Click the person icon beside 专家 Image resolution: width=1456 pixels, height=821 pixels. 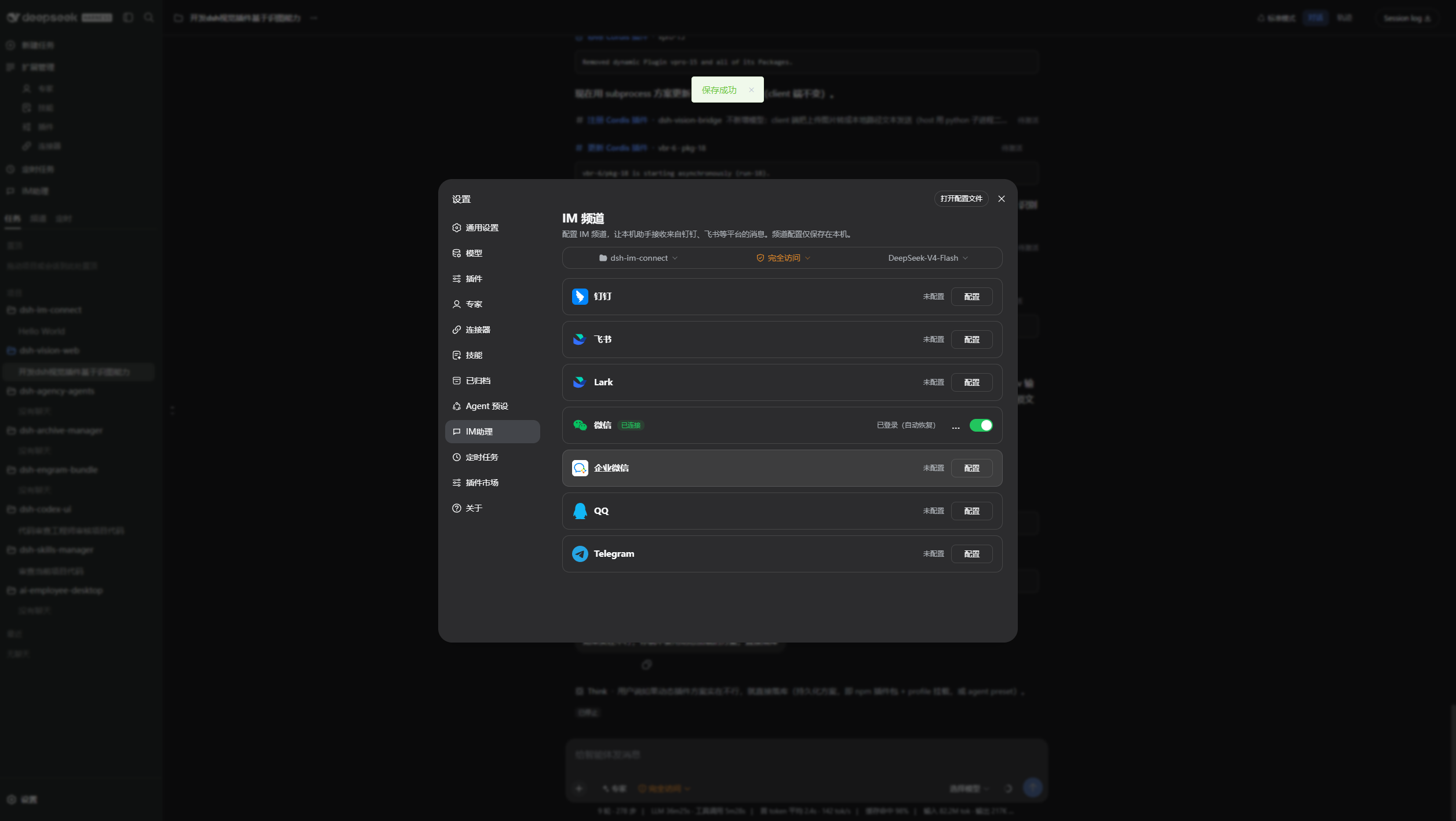(x=457, y=304)
